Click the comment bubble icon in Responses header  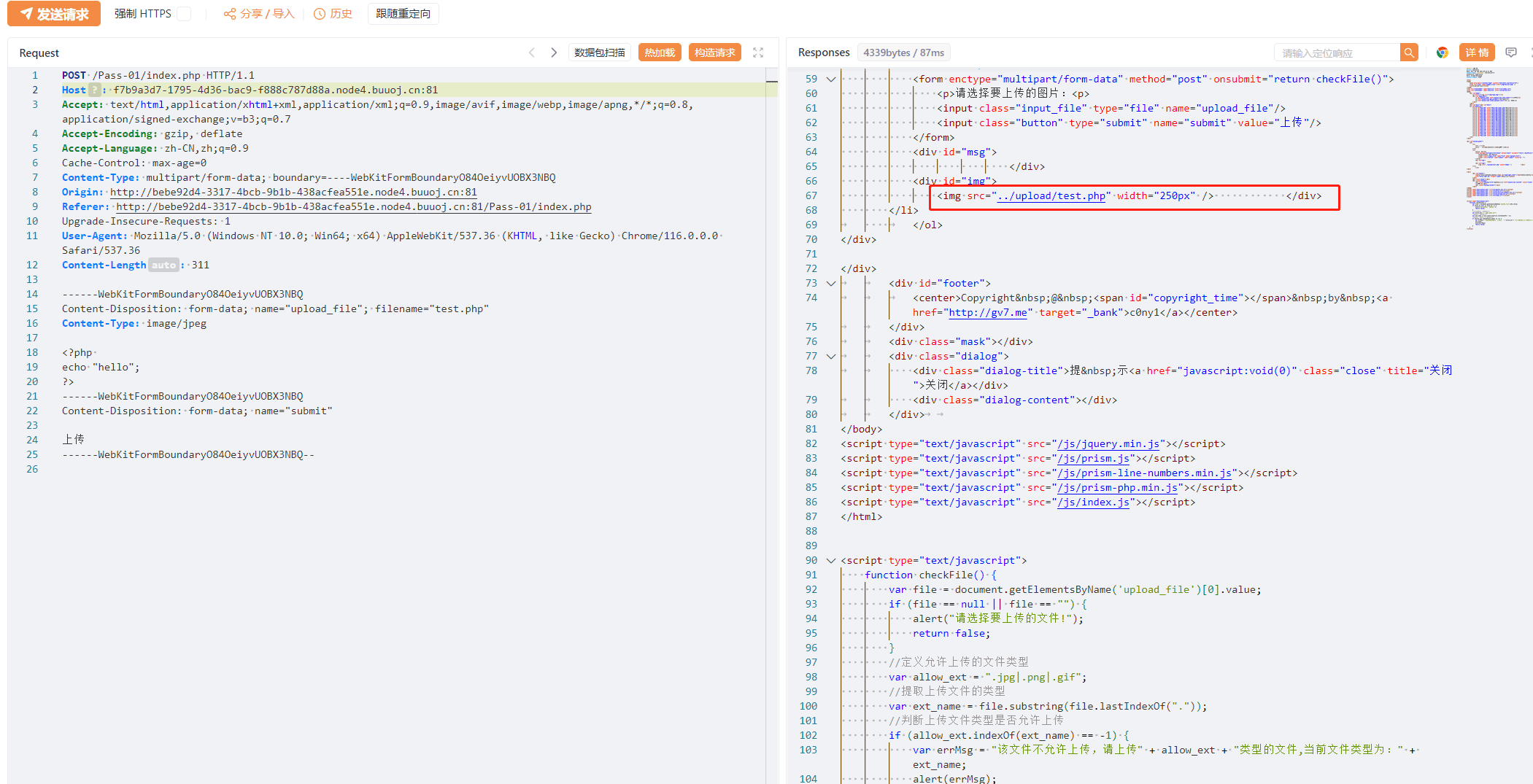(1511, 53)
